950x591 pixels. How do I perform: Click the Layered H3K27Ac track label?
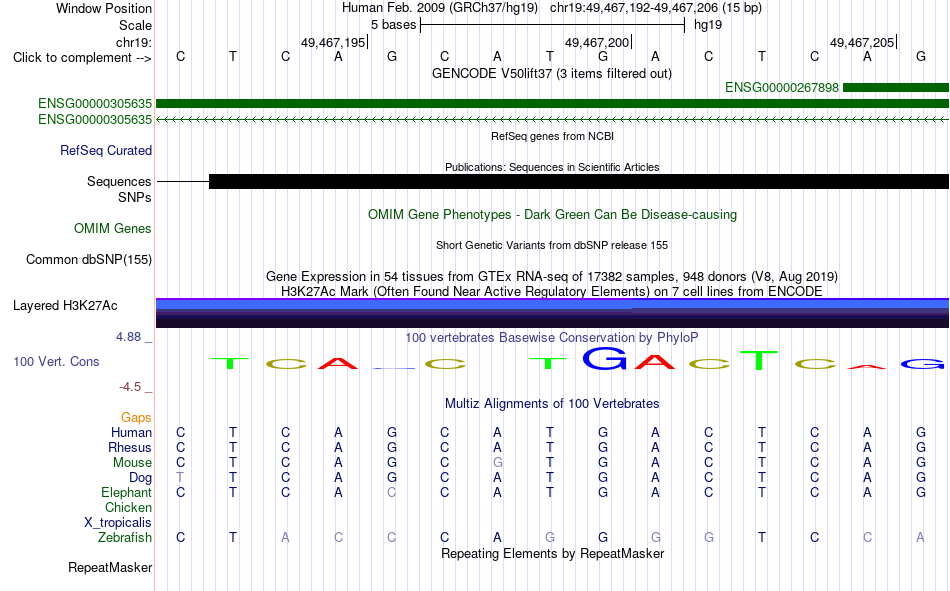tap(65, 306)
